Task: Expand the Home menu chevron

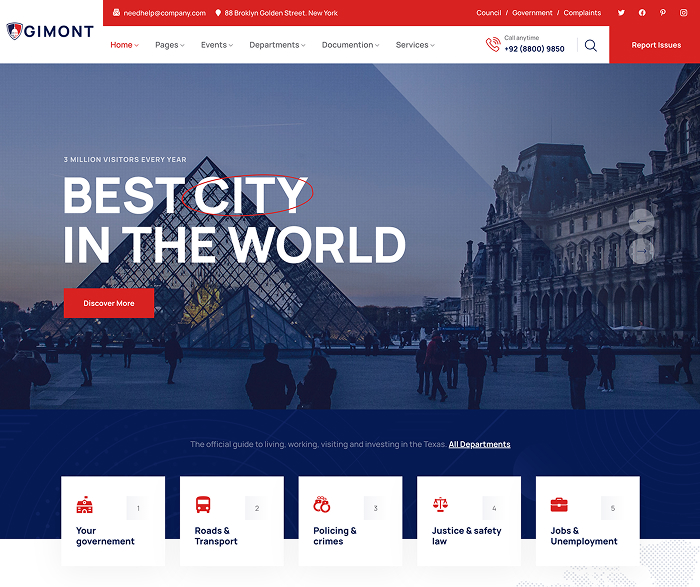Action: click(x=137, y=46)
